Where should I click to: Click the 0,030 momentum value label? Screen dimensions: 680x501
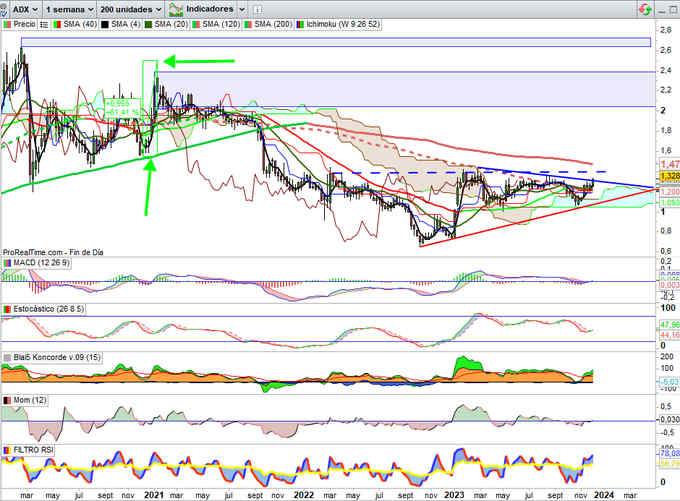click(x=670, y=419)
